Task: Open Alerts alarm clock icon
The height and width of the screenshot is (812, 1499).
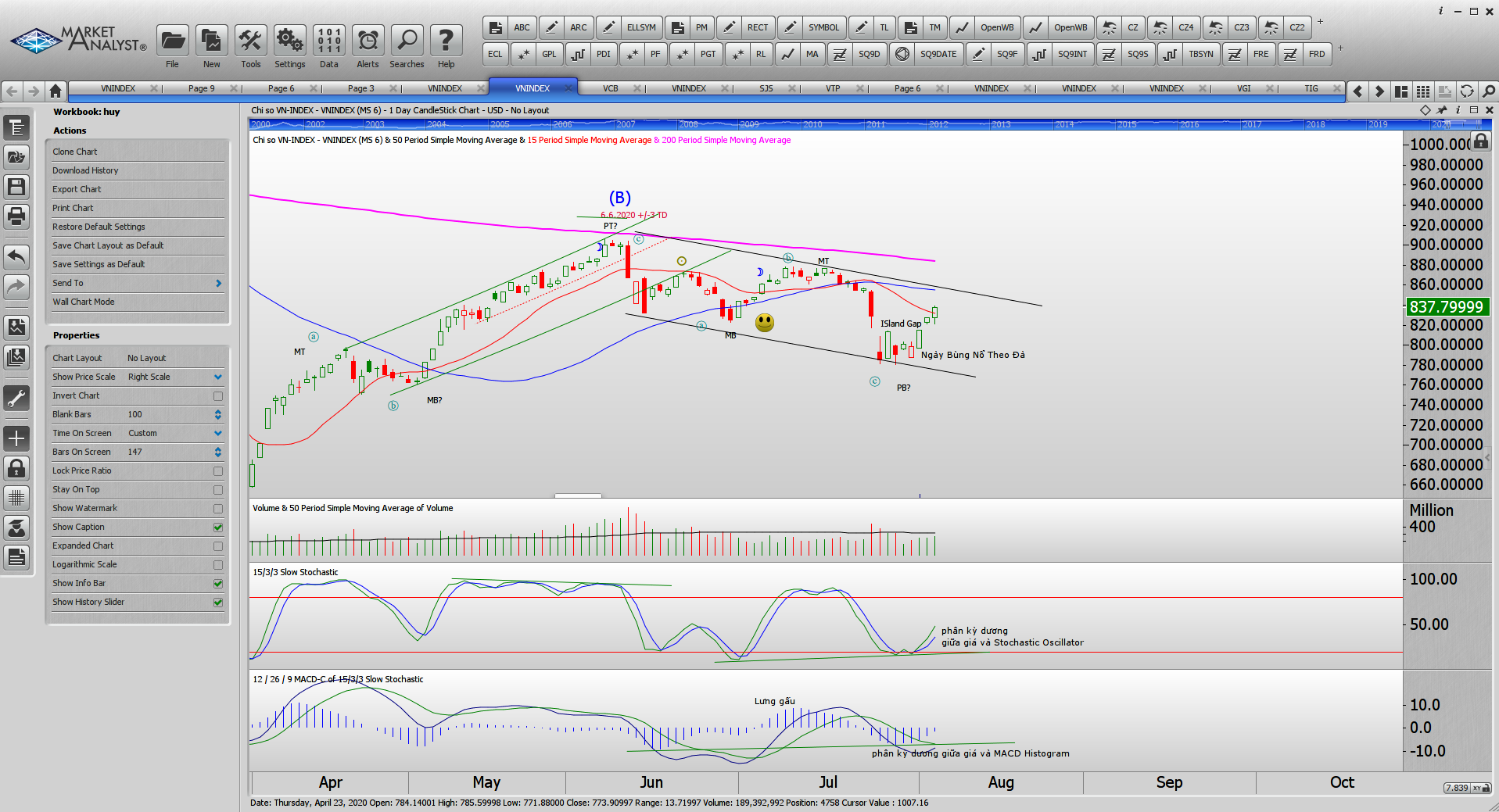Action: click(x=368, y=40)
